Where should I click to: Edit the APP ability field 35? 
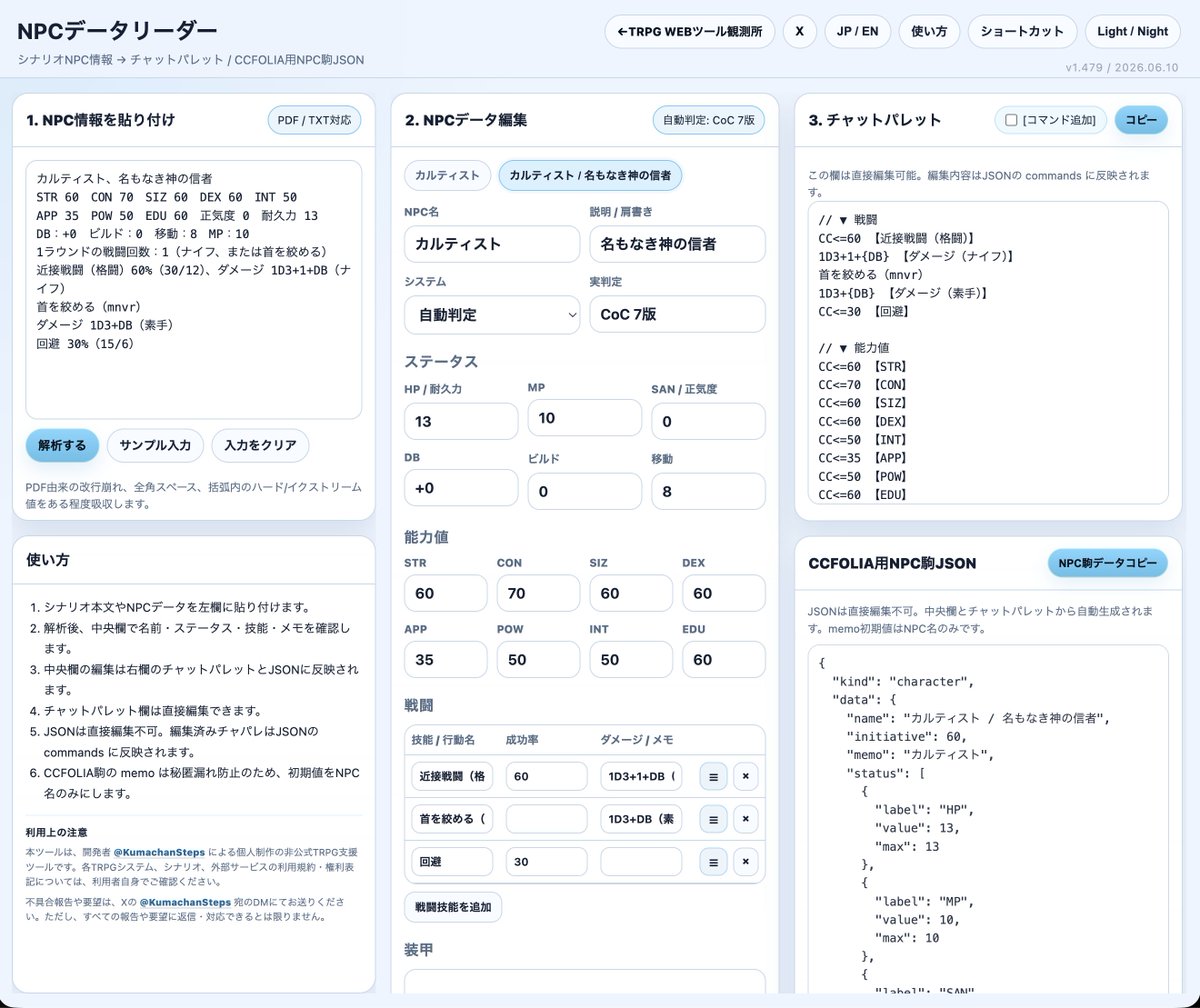tap(446, 660)
